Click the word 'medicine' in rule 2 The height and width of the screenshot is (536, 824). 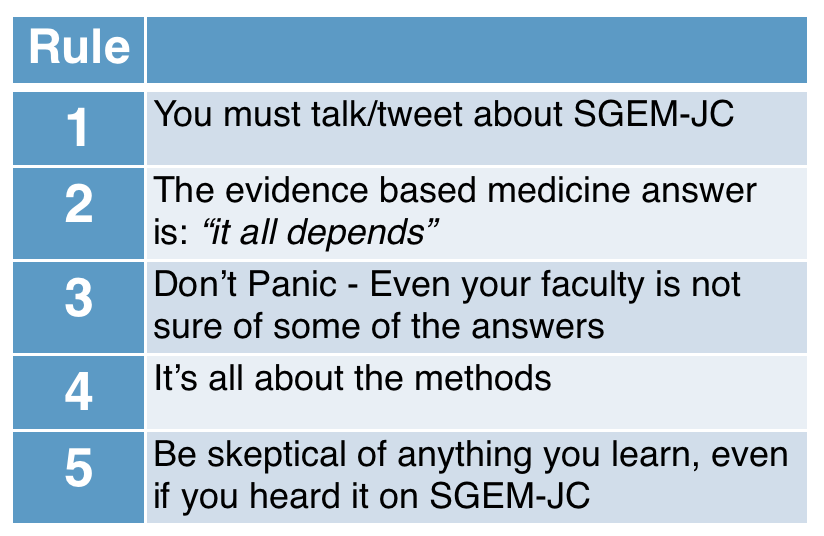[x=558, y=190]
